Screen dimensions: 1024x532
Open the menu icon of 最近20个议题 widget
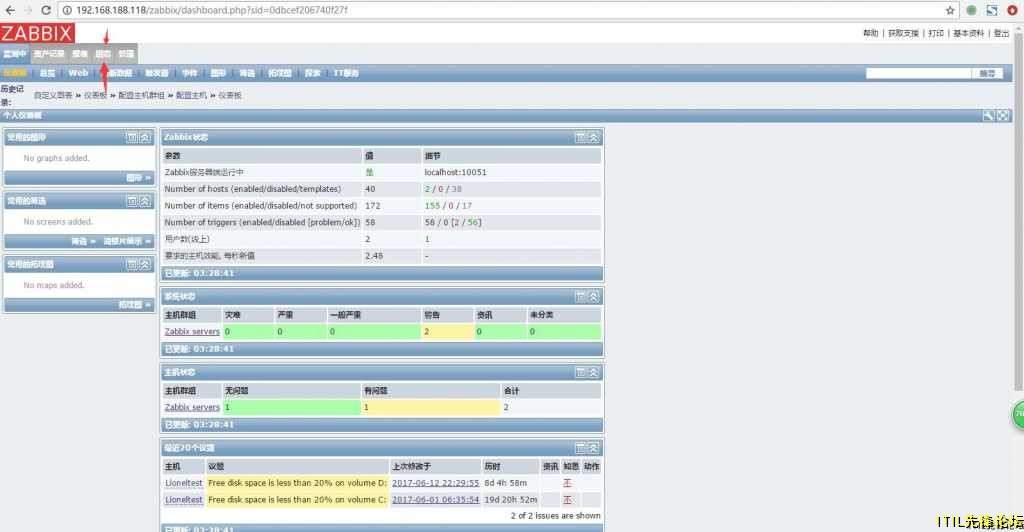tap(580, 448)
